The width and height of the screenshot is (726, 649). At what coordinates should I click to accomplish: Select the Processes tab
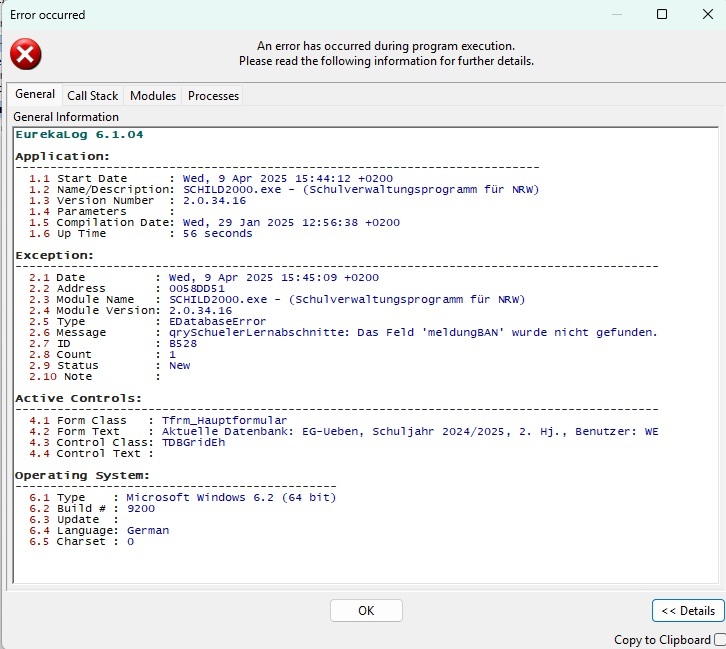pyautogui.click(x=213, y=96)
